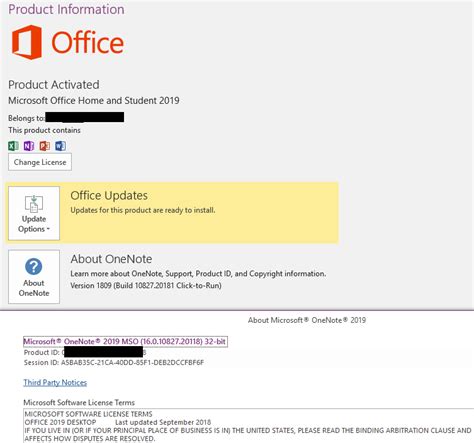The image size is (474, 443).
Task: Click Microsoft Office Home and Student 2019
Action: 94,100
